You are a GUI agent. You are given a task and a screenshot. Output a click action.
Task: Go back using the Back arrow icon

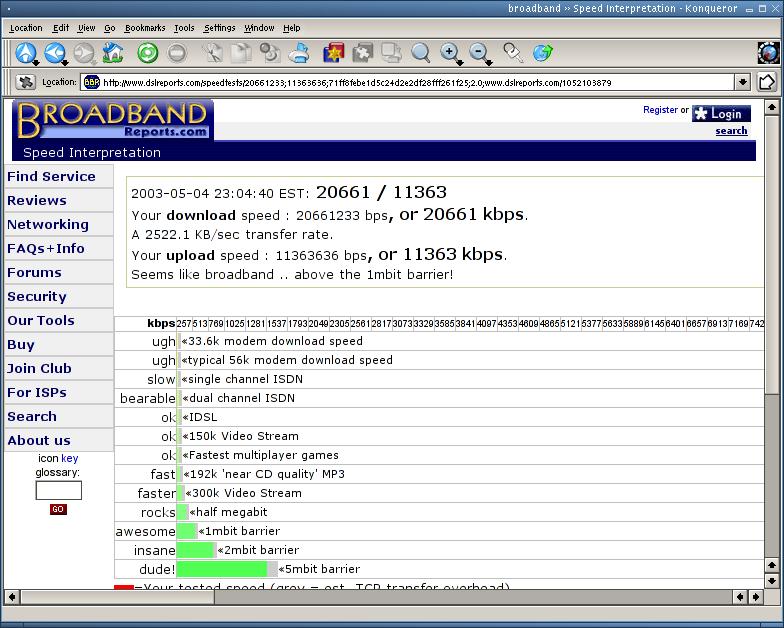click(54, 52)
